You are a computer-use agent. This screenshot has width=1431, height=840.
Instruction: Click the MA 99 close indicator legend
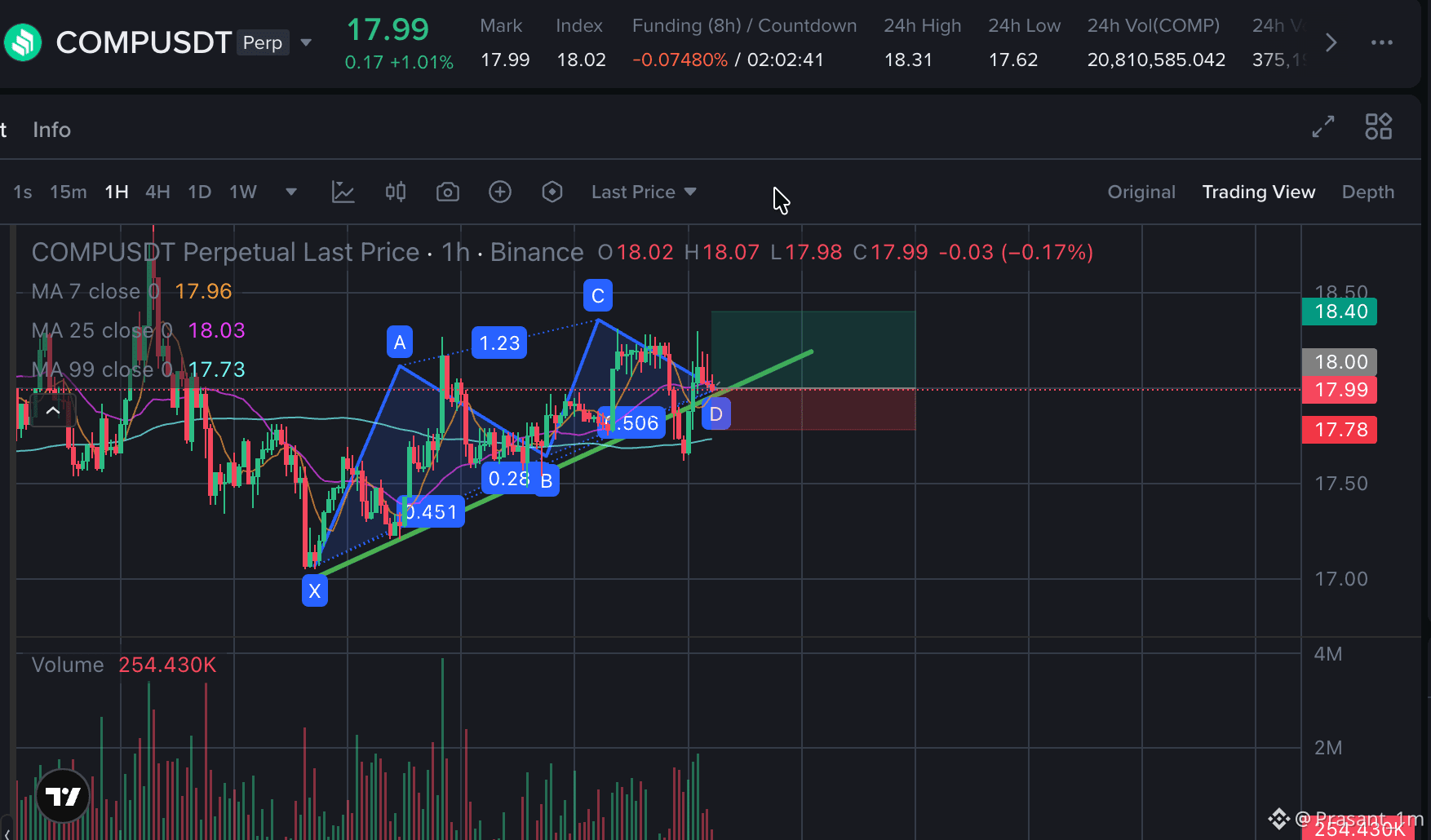[139, 369]
